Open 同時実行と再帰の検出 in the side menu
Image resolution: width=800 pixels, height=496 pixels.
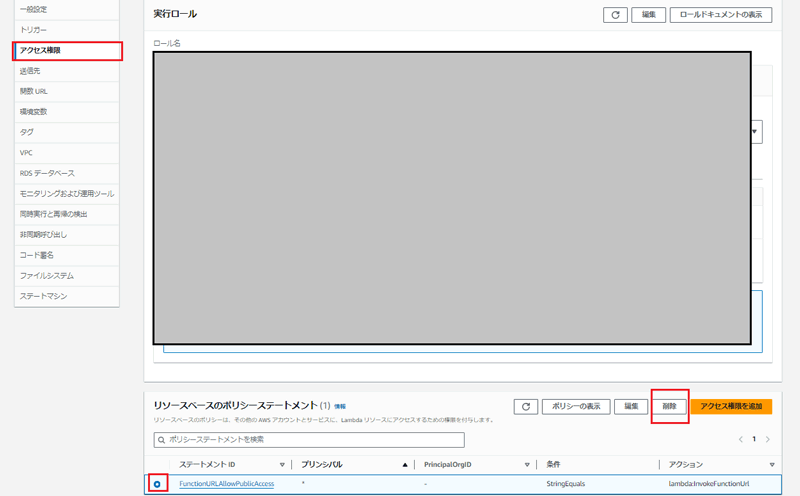coord(67,214)
